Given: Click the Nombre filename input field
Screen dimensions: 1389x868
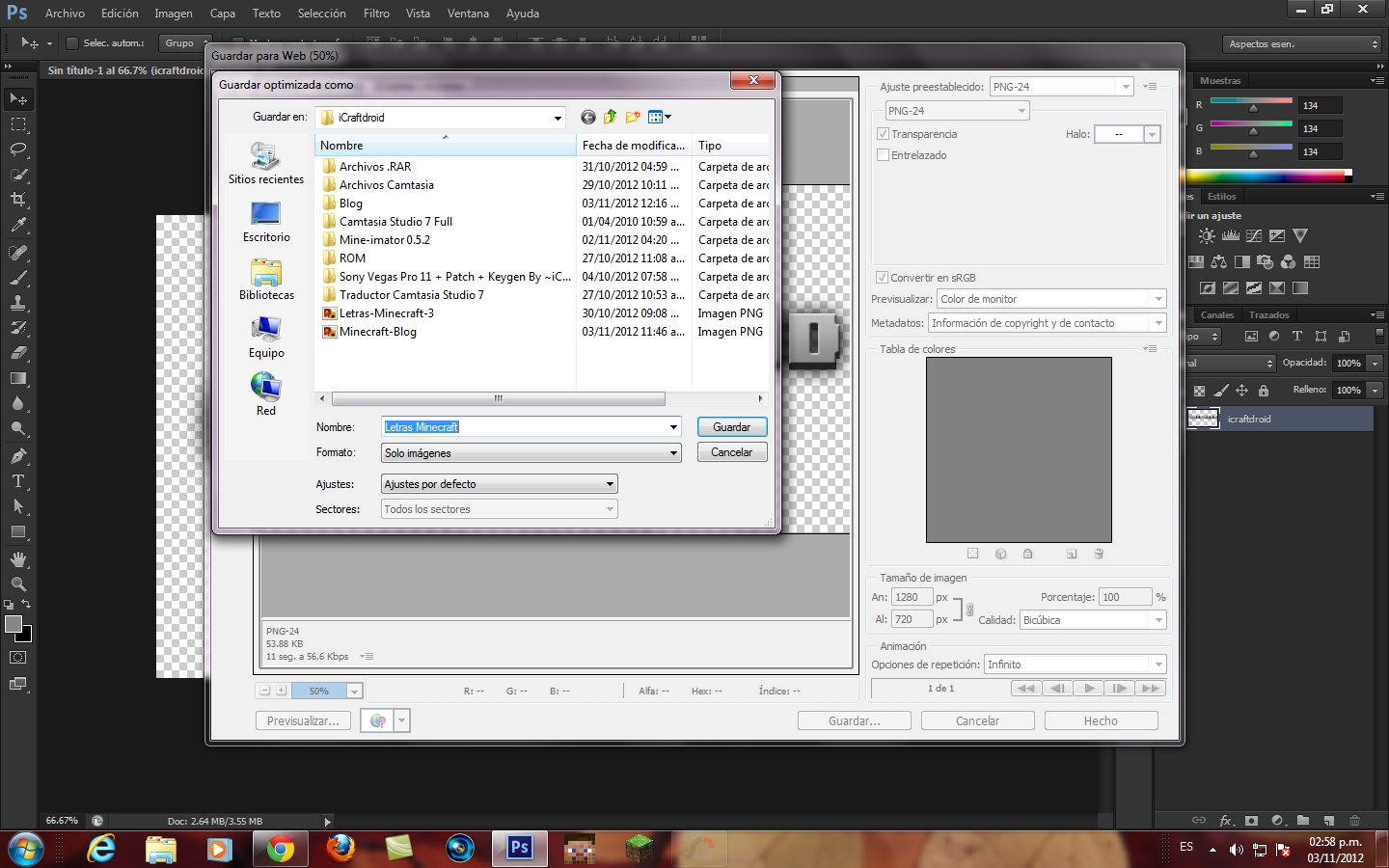Looking at the screenshot, I should click(531, 427).
